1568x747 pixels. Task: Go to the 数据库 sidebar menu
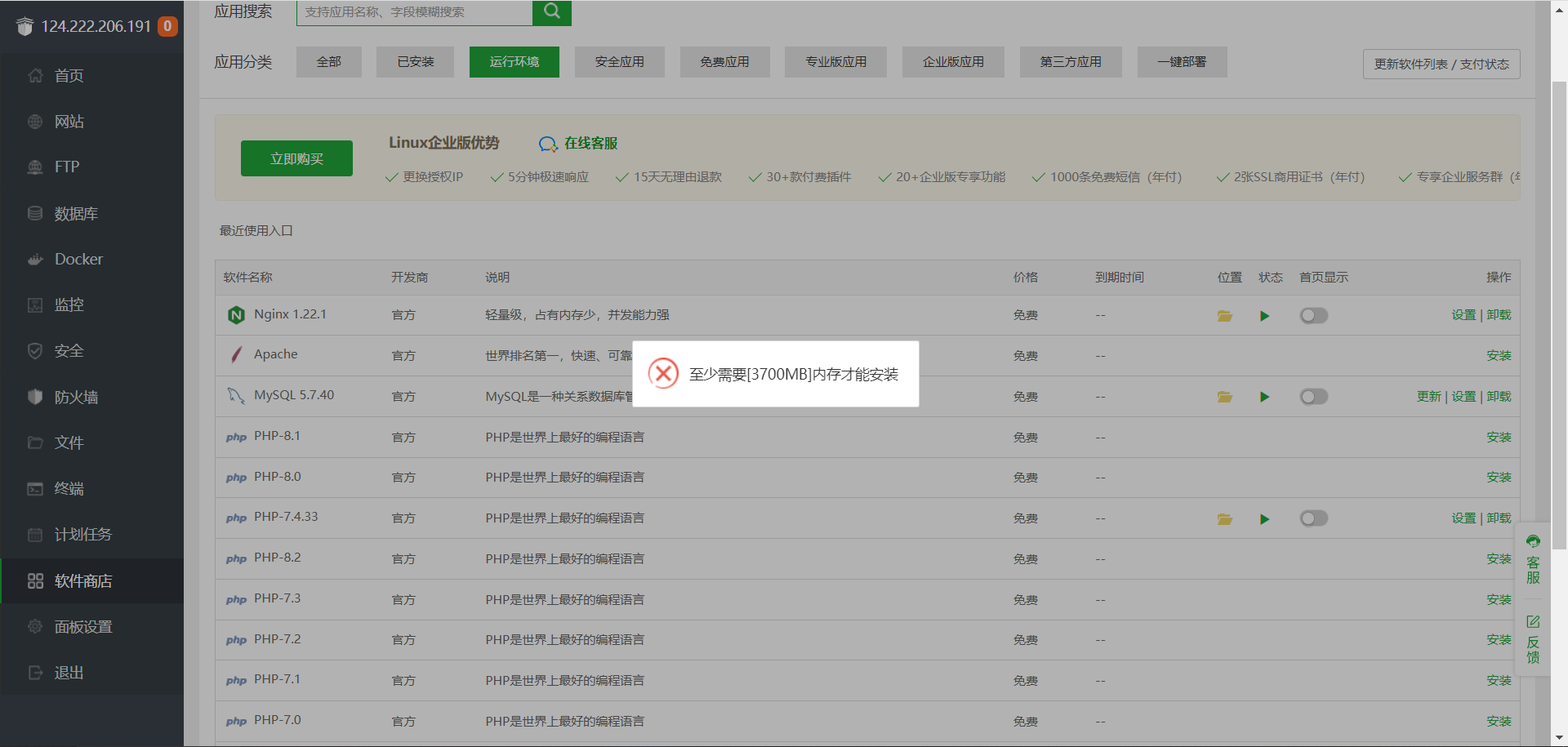(76, 213)
